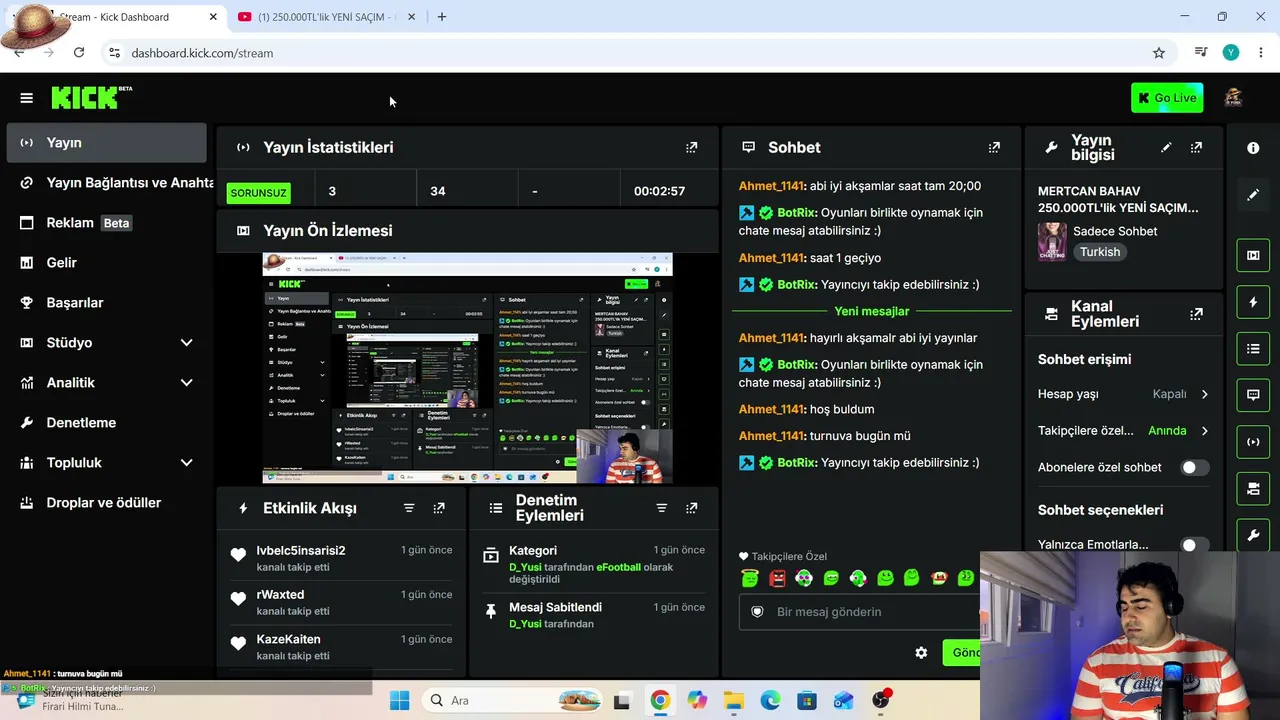This screenshot has width=1280, height=720.
Task: Toggle the stream preview widget icon in right rail
Action: click(1253, 255)
